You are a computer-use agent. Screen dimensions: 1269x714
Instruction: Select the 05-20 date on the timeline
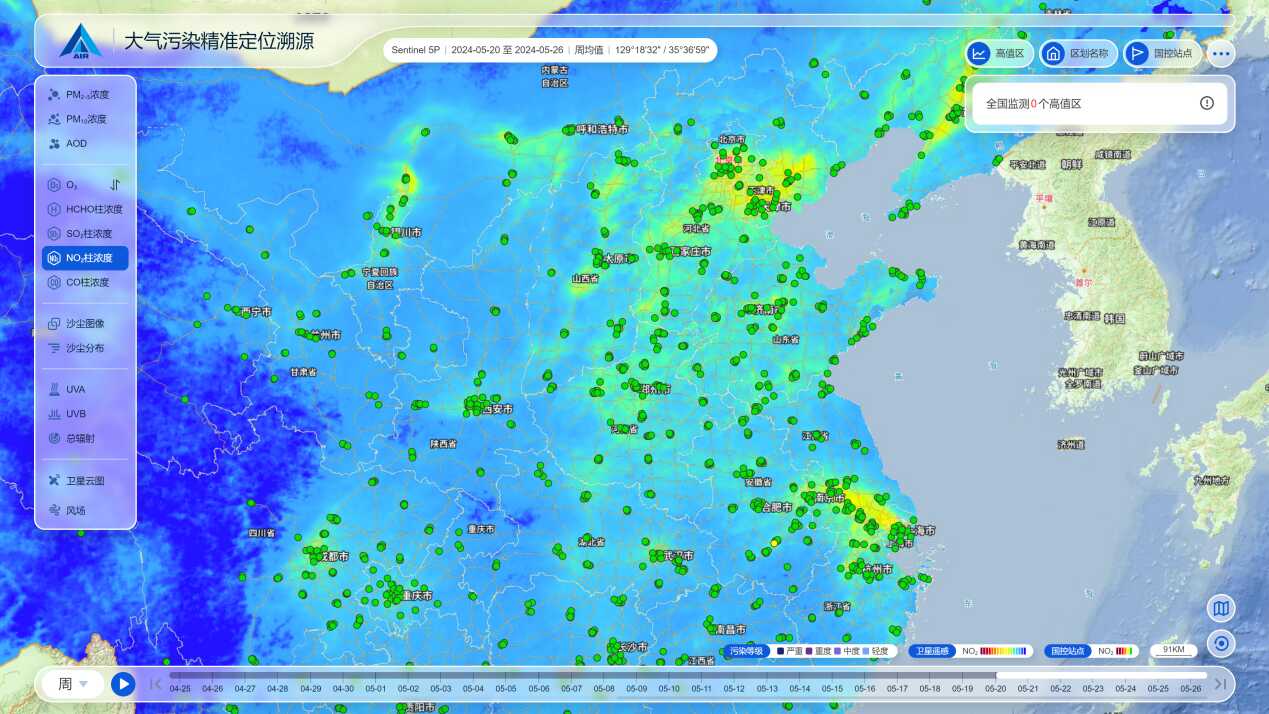pyautogui.click(x=996, y=688)
